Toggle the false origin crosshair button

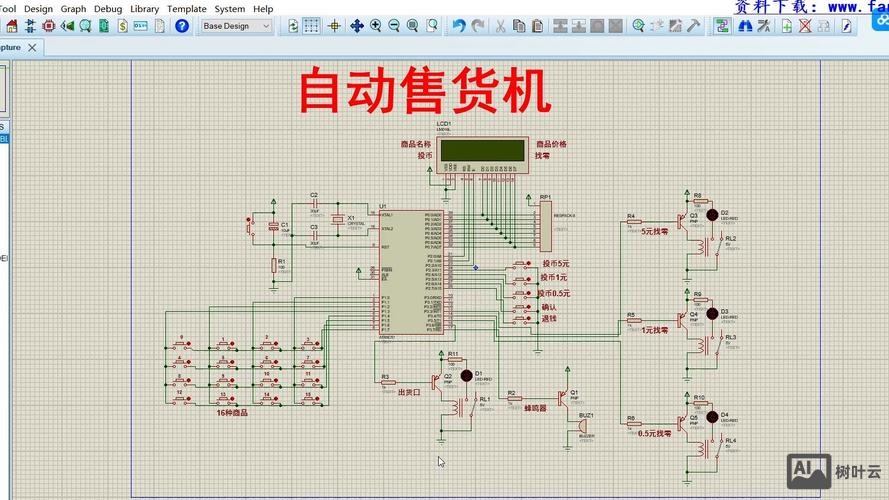[334, 26]
